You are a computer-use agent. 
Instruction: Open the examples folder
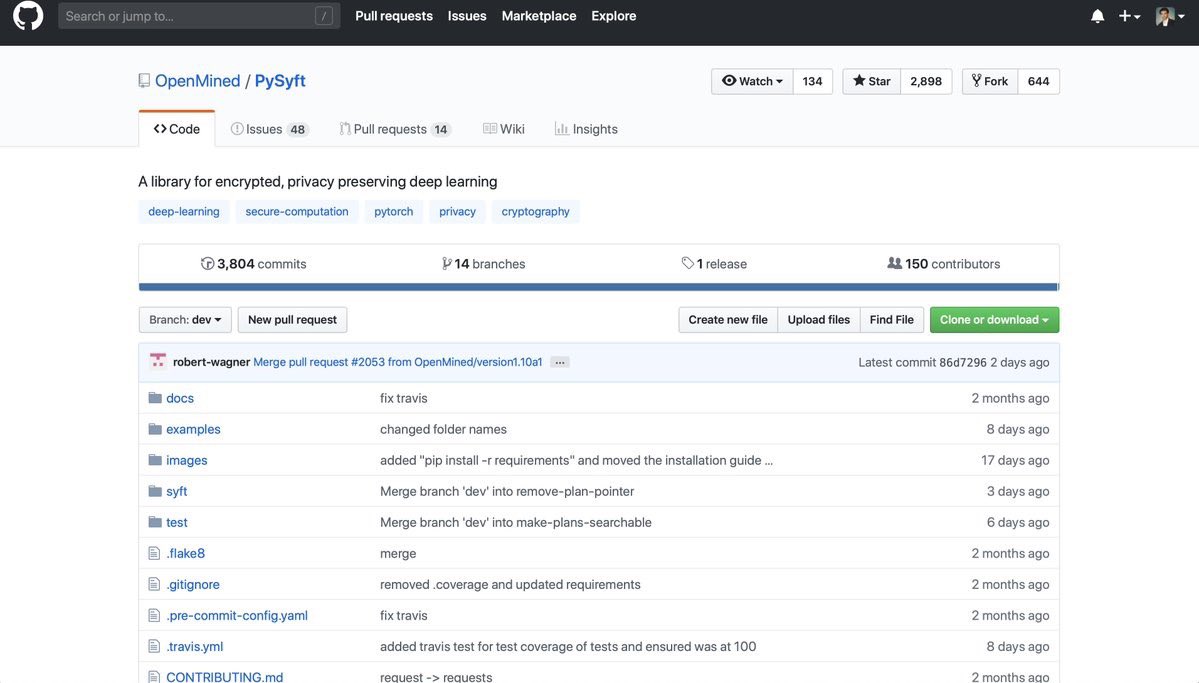(x=193, y=430)
